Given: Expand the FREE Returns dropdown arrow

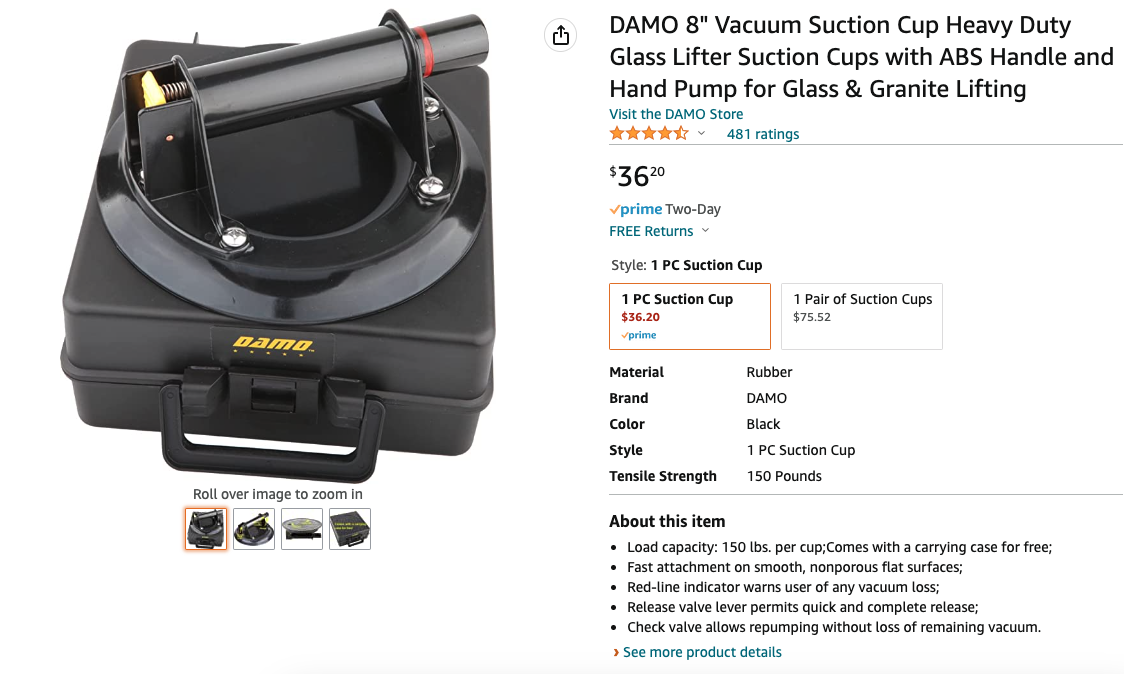Looking at the screenshot, I should click(705, 231).
